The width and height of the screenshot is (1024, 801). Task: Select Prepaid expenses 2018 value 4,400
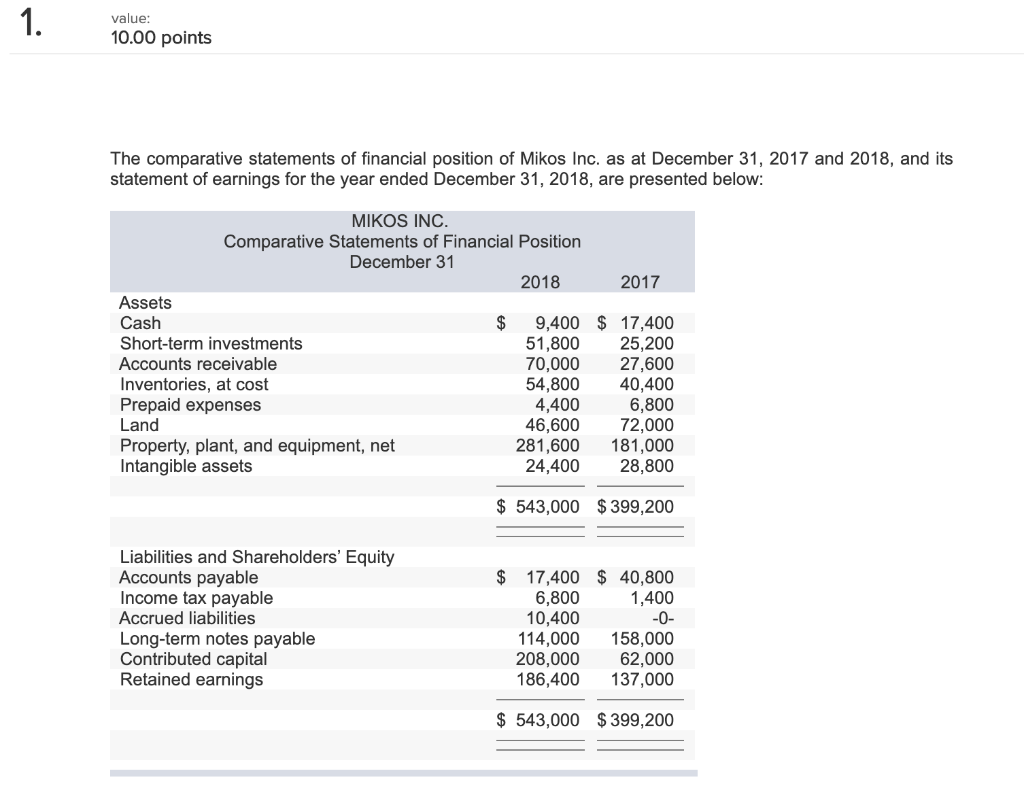point(557,405)
